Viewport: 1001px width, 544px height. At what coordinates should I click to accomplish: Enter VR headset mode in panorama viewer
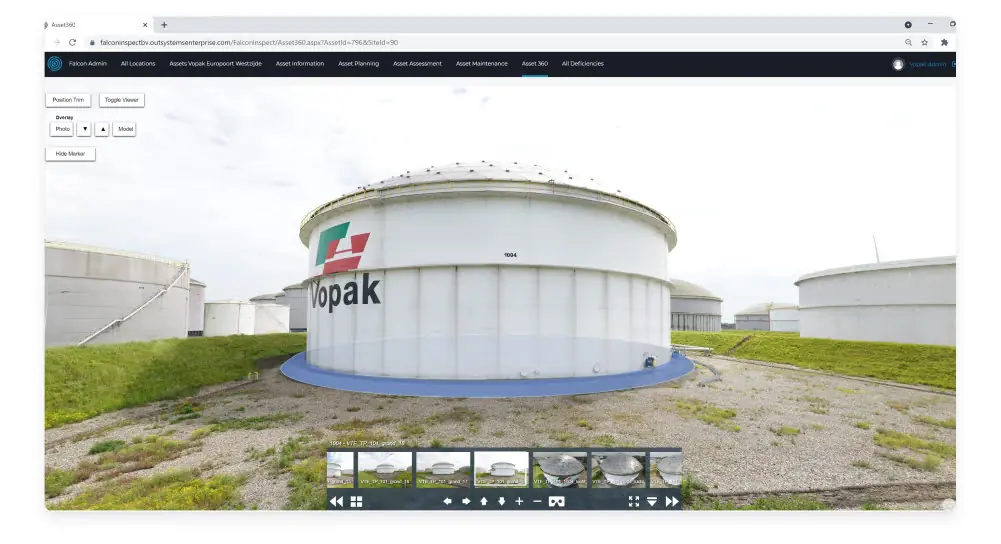click(x=557, y=502)
